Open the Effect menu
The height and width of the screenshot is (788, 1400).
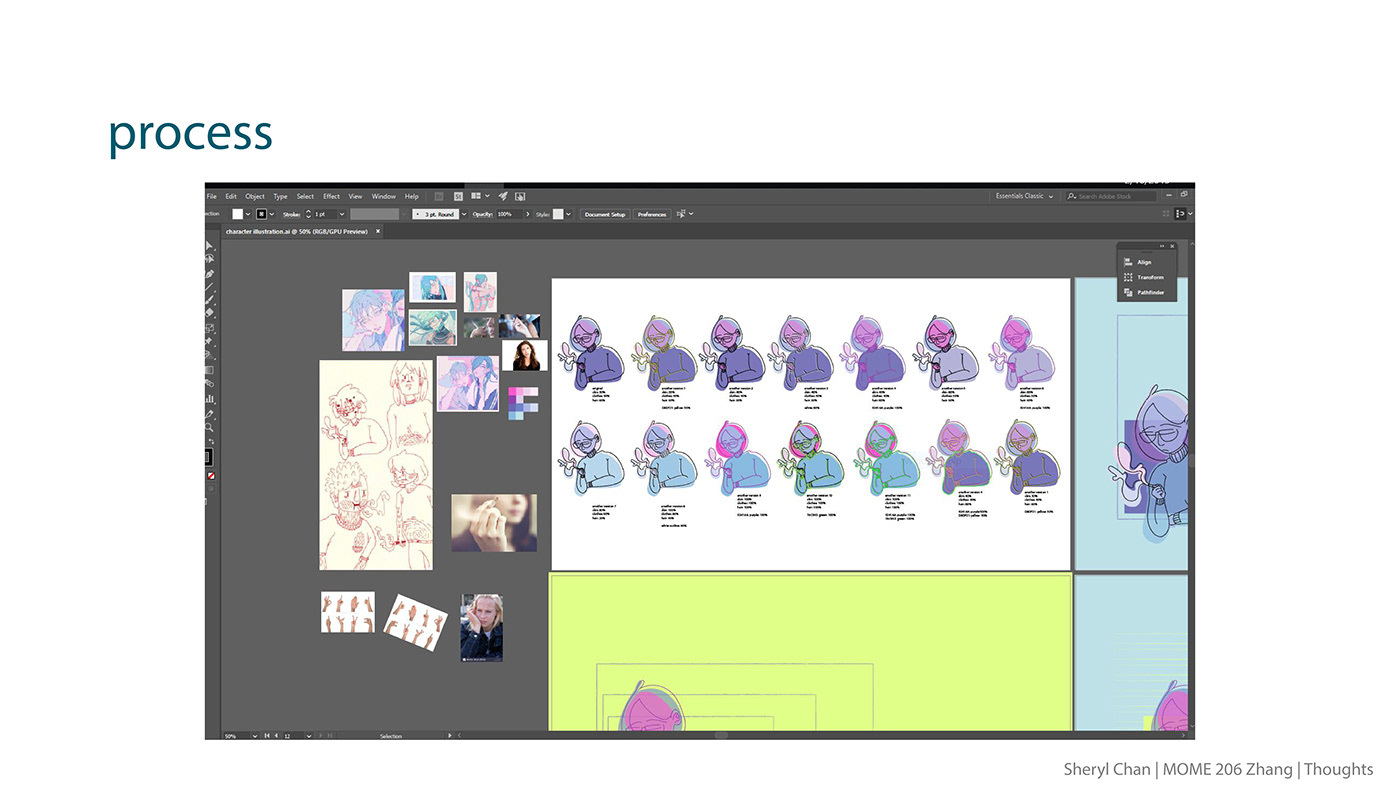tap(331, 196)
